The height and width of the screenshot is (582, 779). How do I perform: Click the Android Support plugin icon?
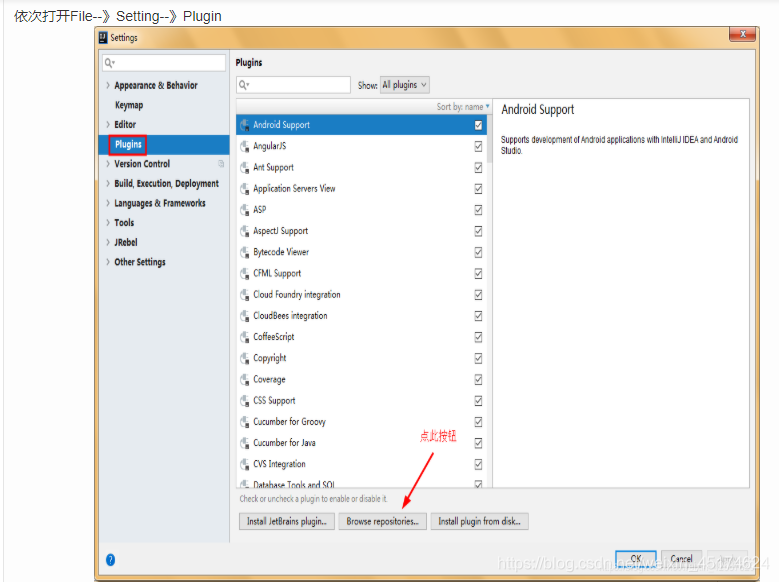point(245,125)
